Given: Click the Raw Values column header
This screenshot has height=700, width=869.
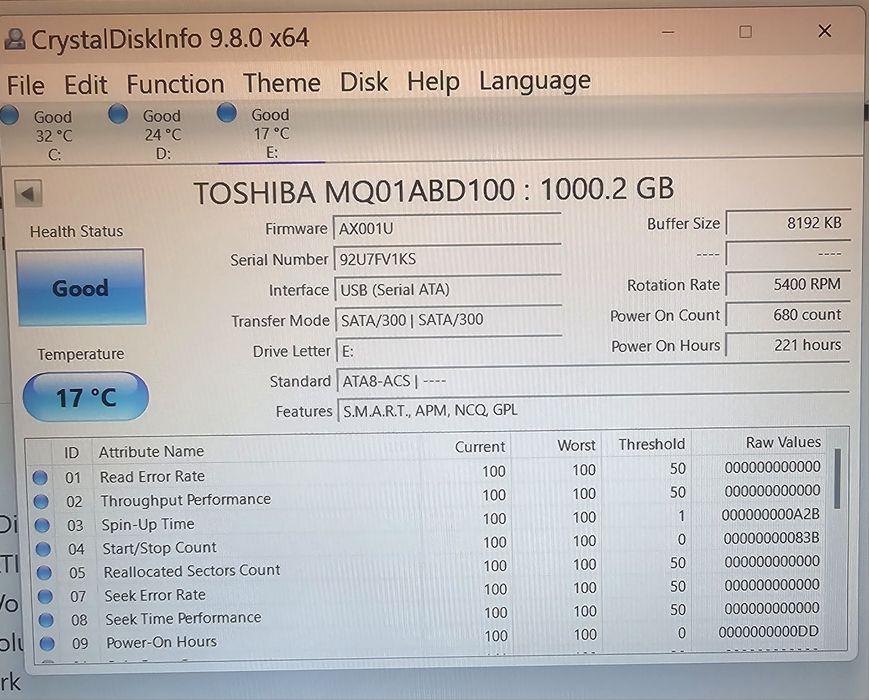Looking at the screenshot, I should pos(783,442).
